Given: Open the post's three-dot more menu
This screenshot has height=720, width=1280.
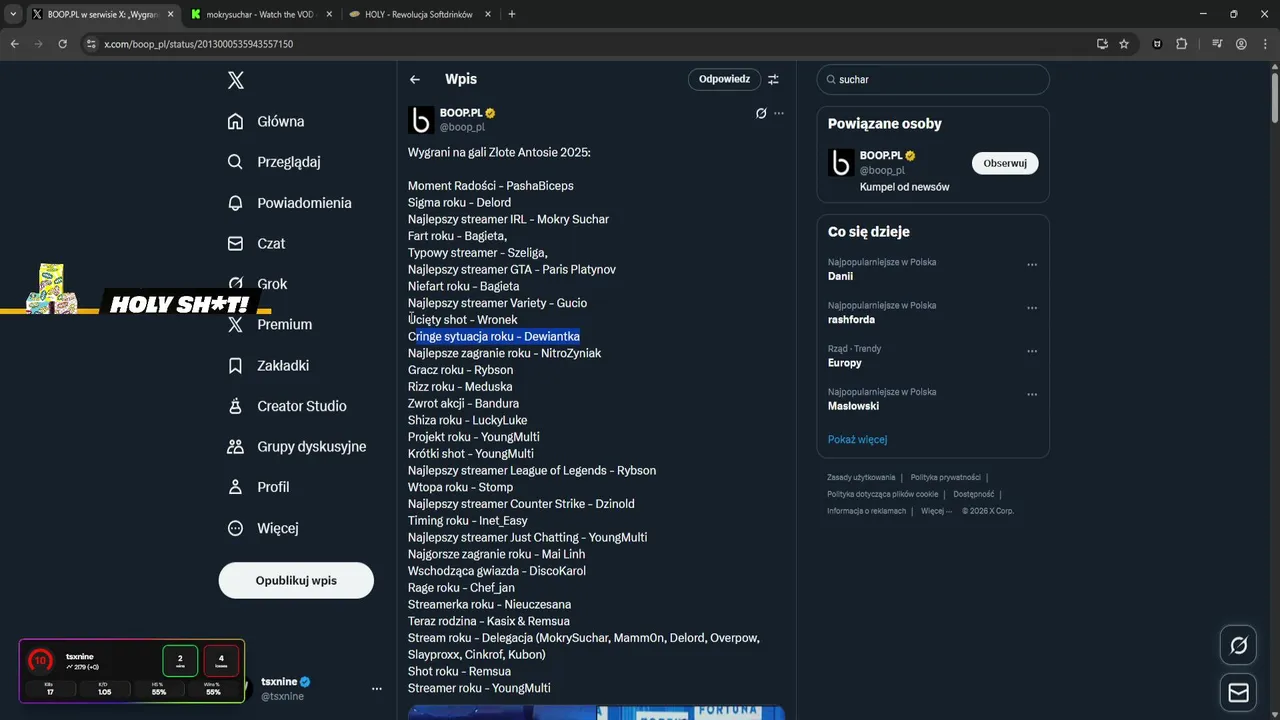Looking at the screenshot, I should 779,113.
